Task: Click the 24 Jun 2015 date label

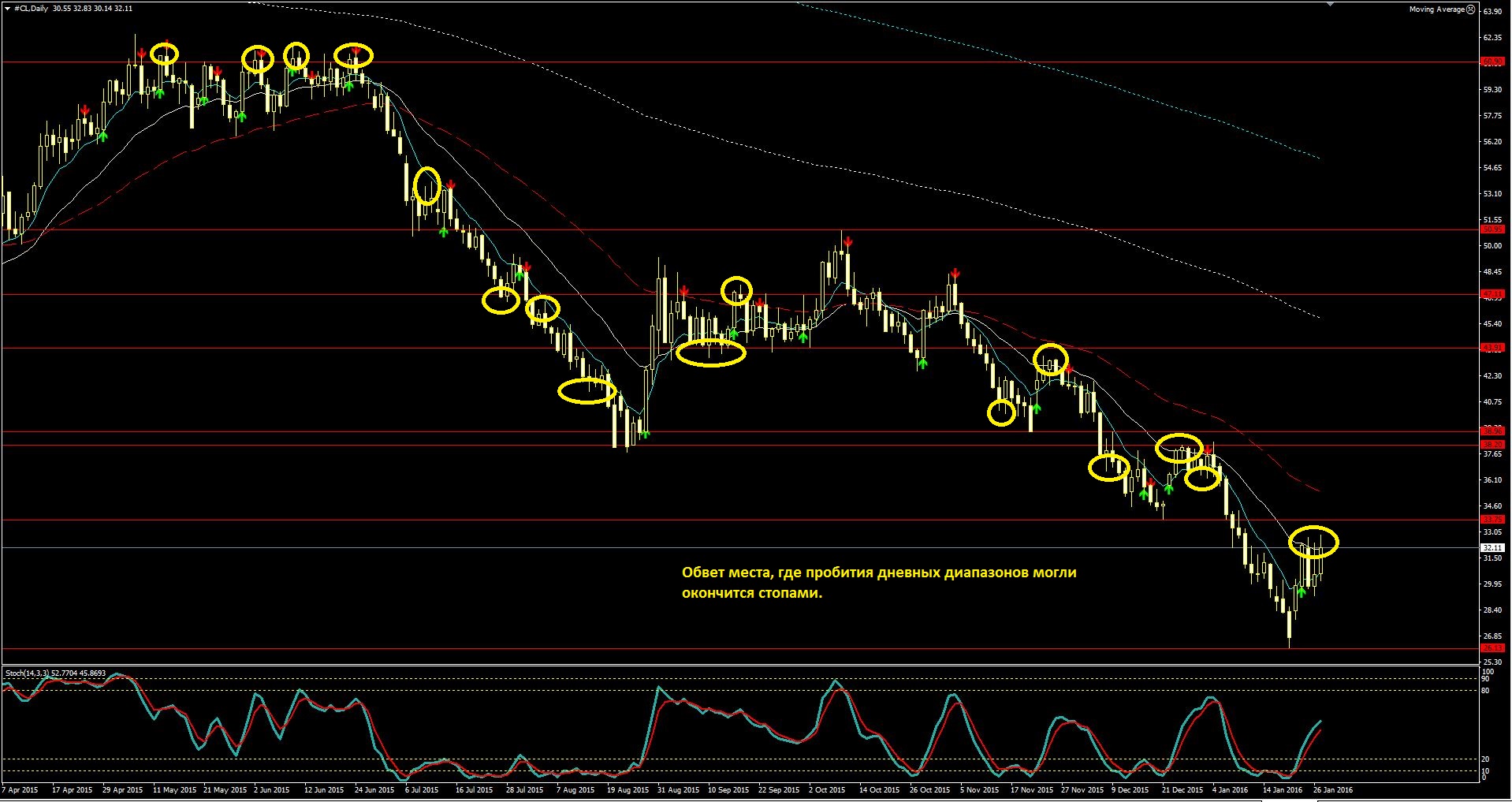Action: (374, 789)
